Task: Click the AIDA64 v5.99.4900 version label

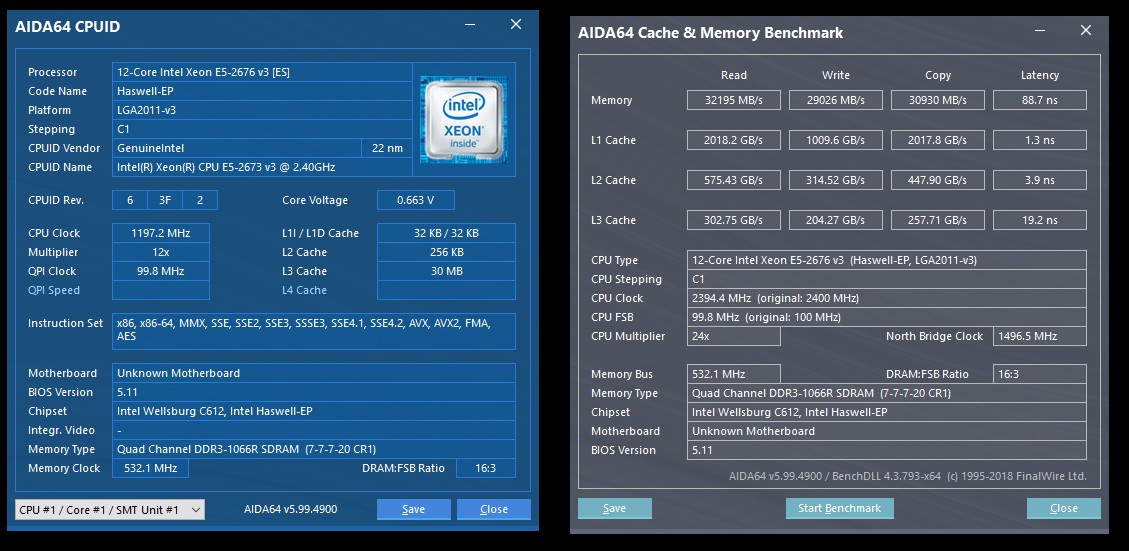Action: (290, 509)
